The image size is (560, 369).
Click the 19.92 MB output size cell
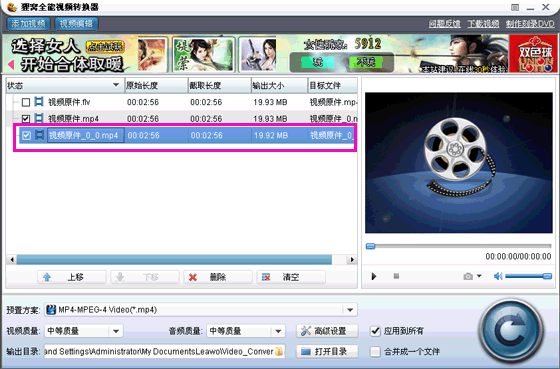coord(271,135)
